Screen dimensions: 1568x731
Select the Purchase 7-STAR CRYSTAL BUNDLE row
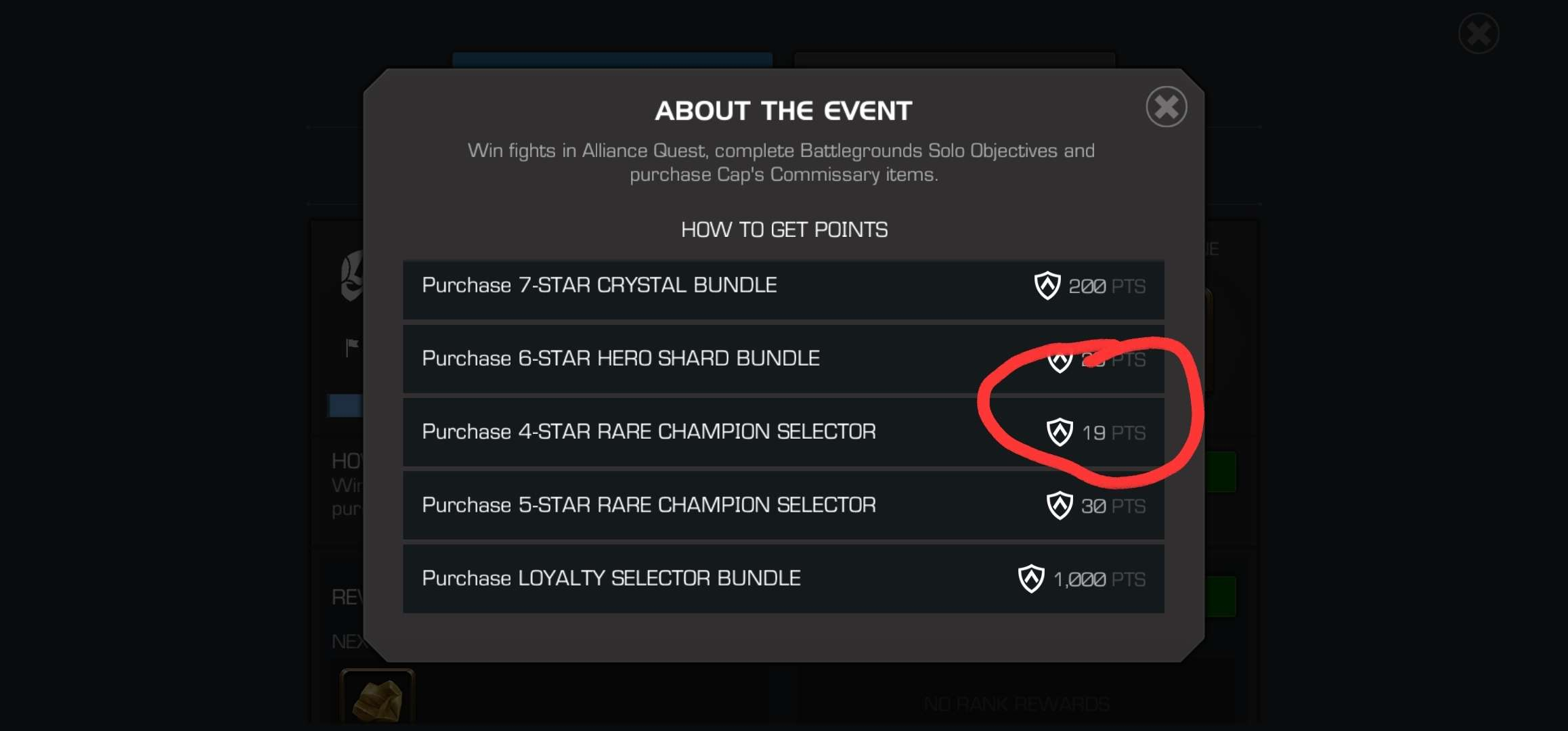click(783, 288)
